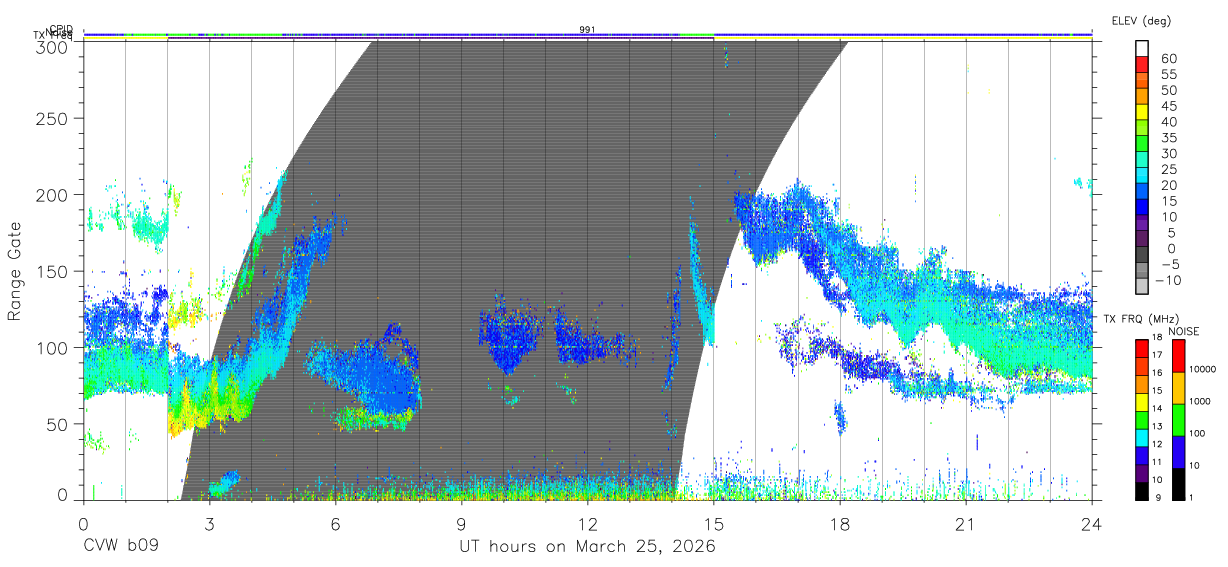
Task: Click the 'CVW b09' radar label
Action: pos(120,547)
